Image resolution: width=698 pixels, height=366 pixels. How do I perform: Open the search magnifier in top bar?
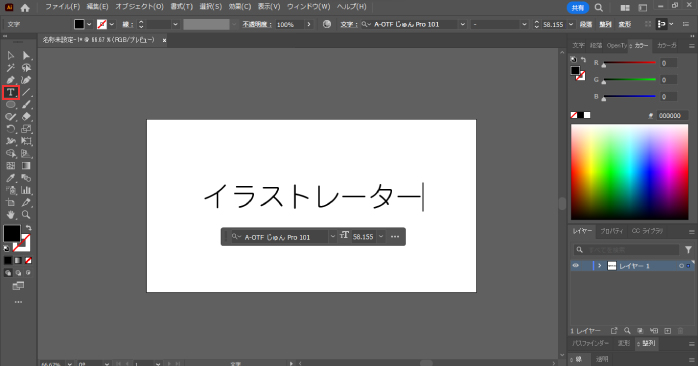click(x=599, y=8)
